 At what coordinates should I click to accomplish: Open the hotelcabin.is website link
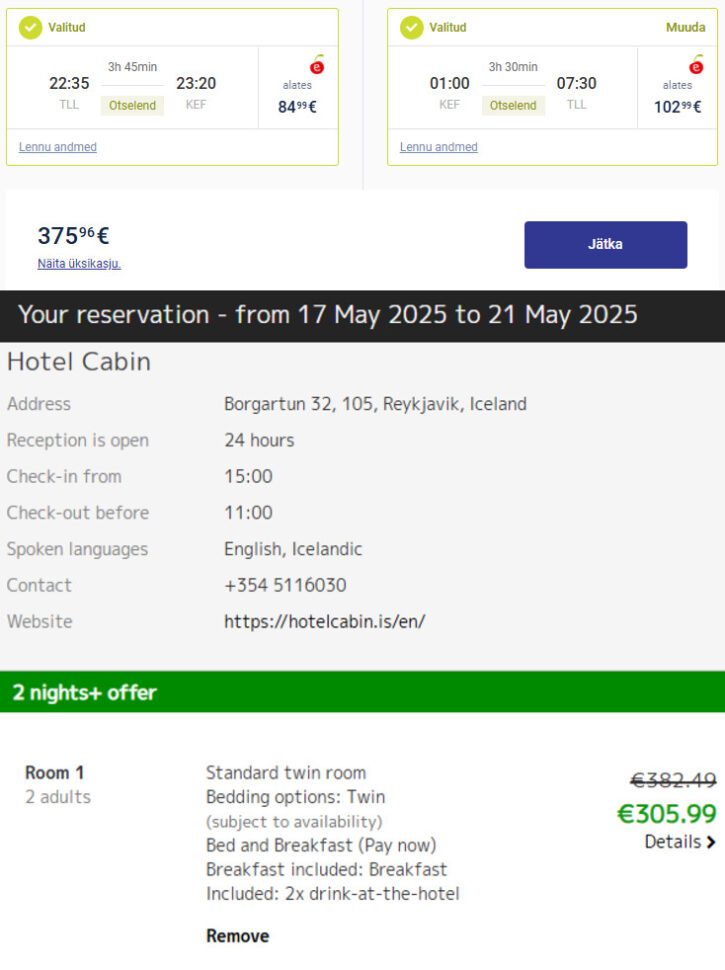coord(325,621)
